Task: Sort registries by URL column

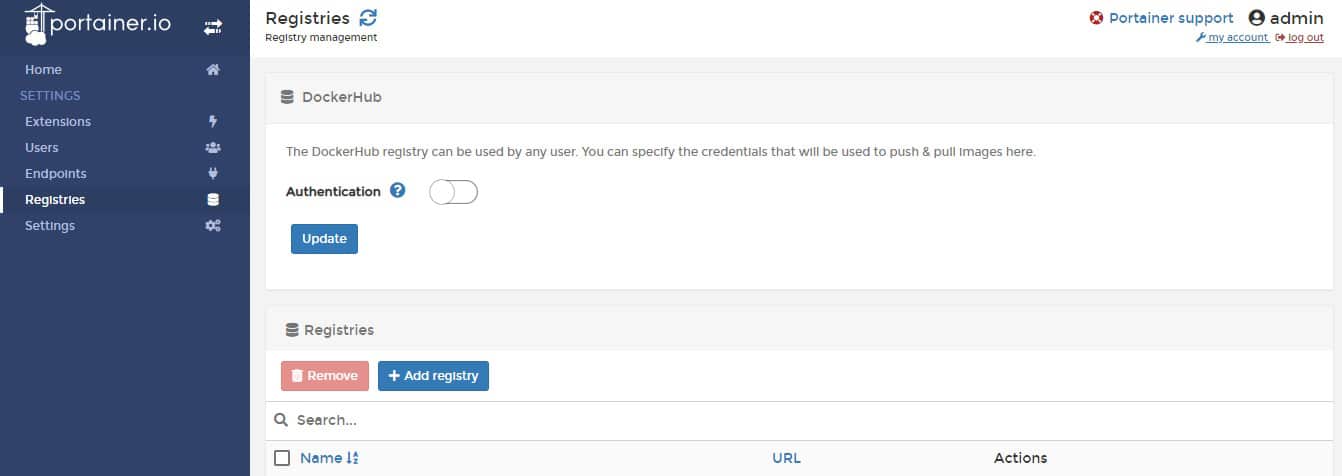Action: tap(786, 458)
